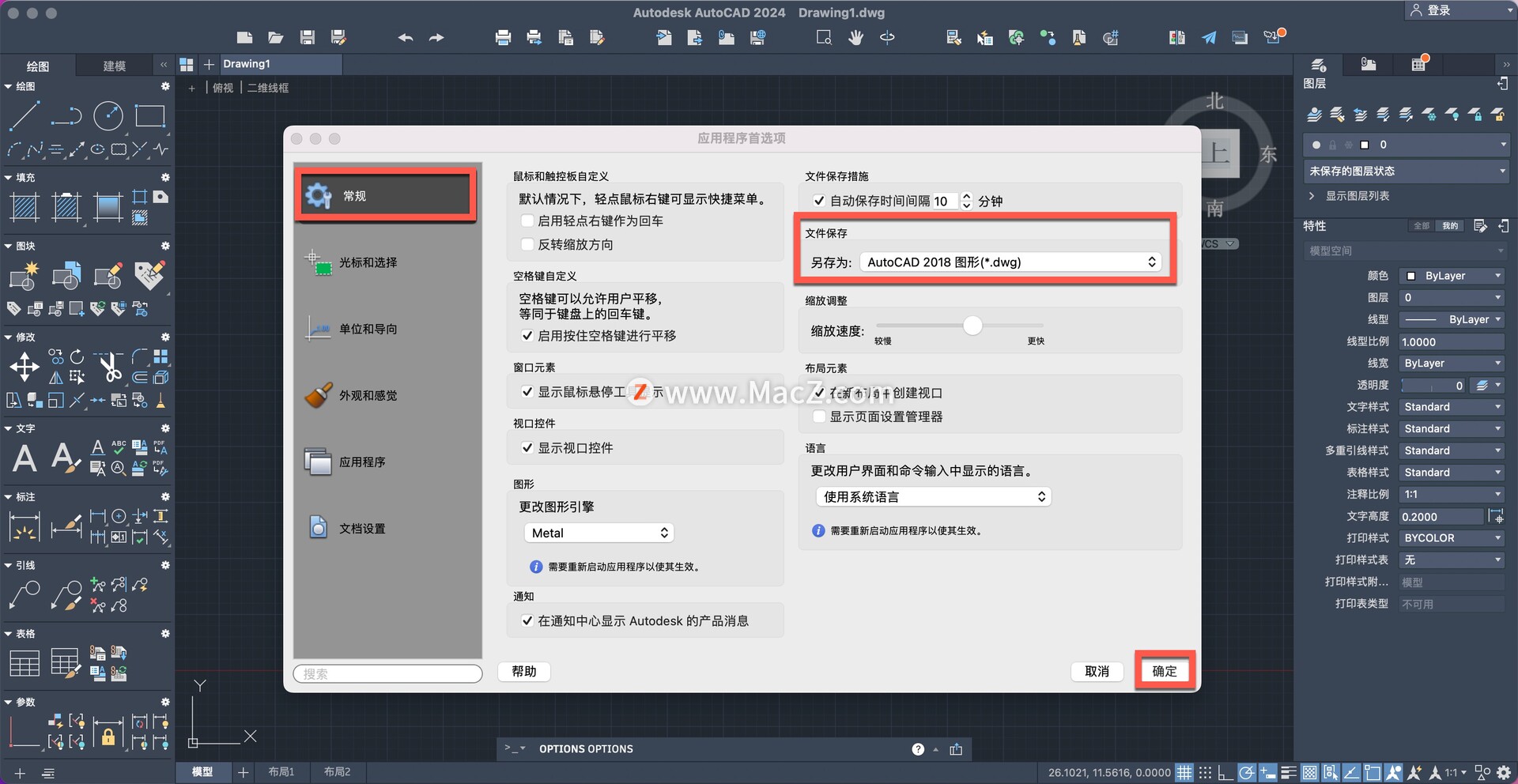This screenshot has width=1518, height=784.
Task: Open the command line help icon
Action: click(x=918, y=749)
